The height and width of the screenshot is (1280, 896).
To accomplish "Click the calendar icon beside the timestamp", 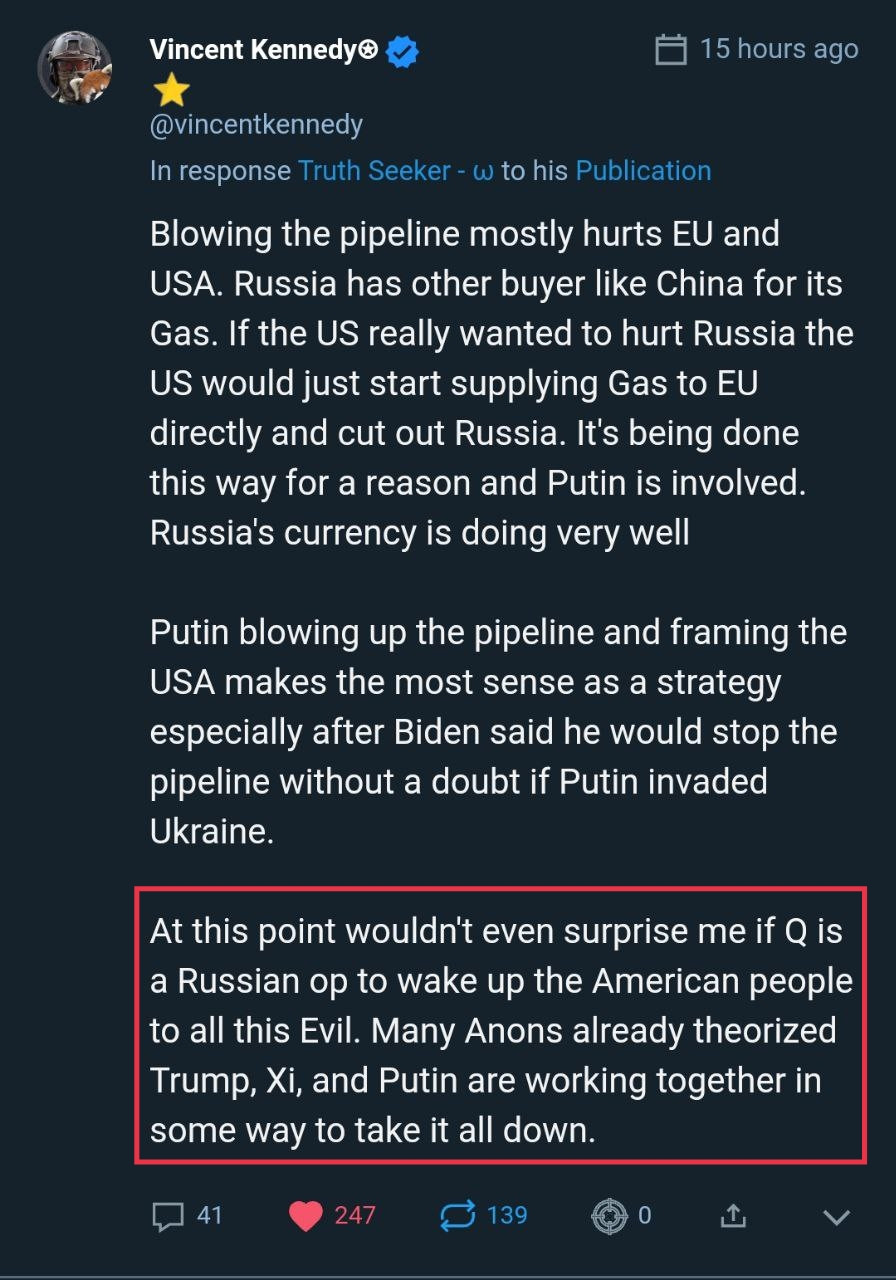I will (671, 49).
